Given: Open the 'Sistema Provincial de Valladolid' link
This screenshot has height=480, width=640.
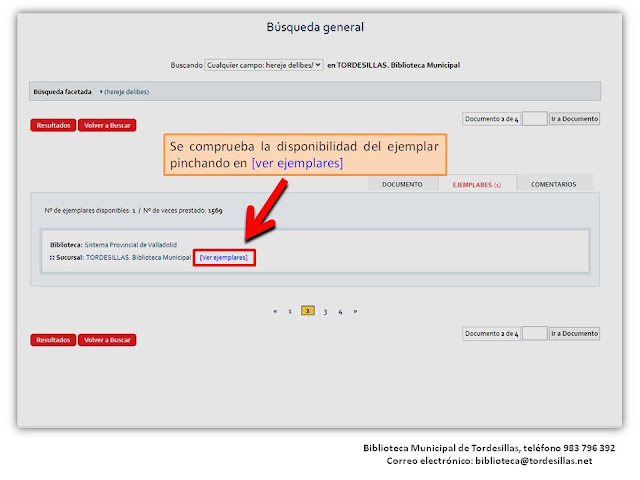Looking at the screenshot, I should coord(131,245).
